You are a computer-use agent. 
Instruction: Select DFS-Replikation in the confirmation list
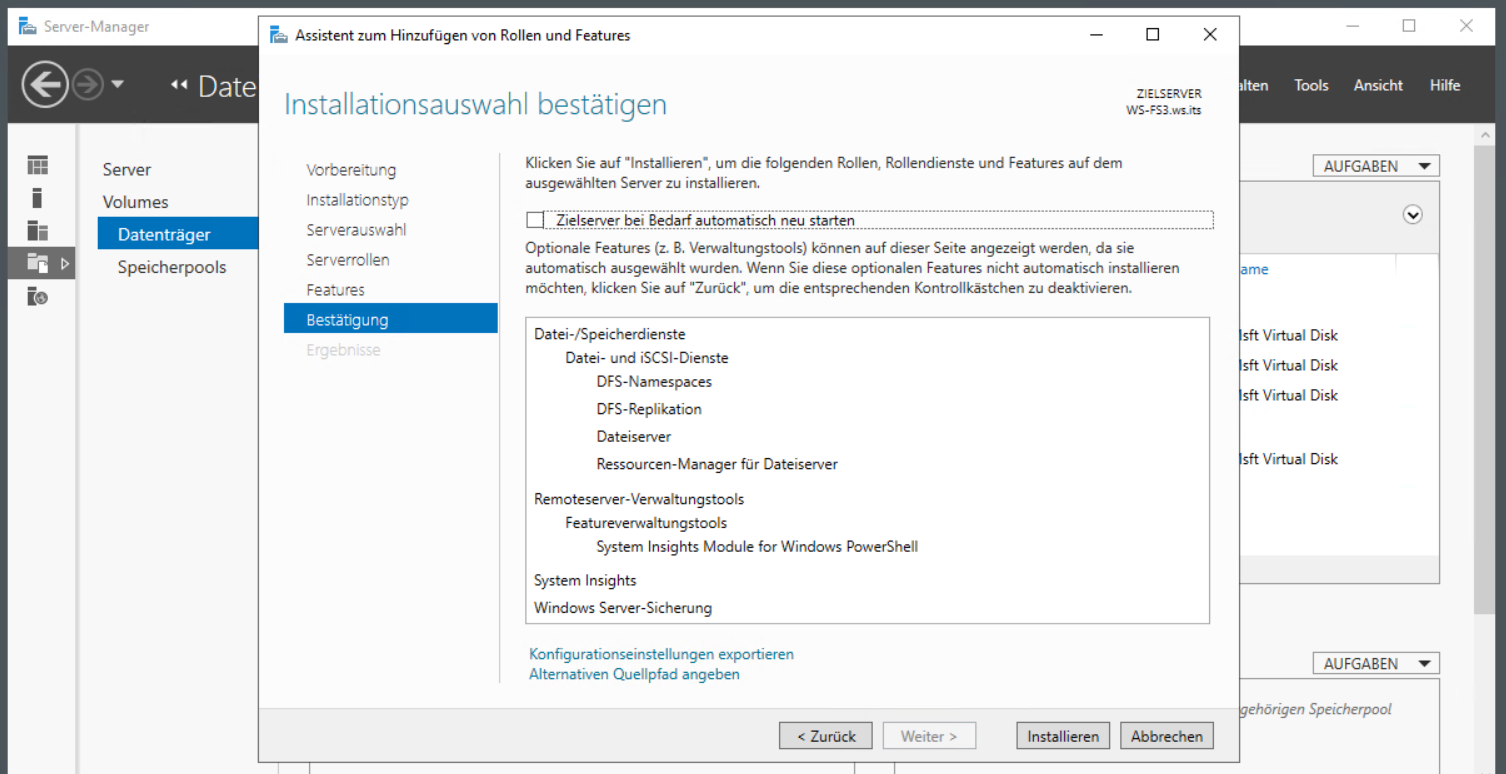click(x=649, y=409)
